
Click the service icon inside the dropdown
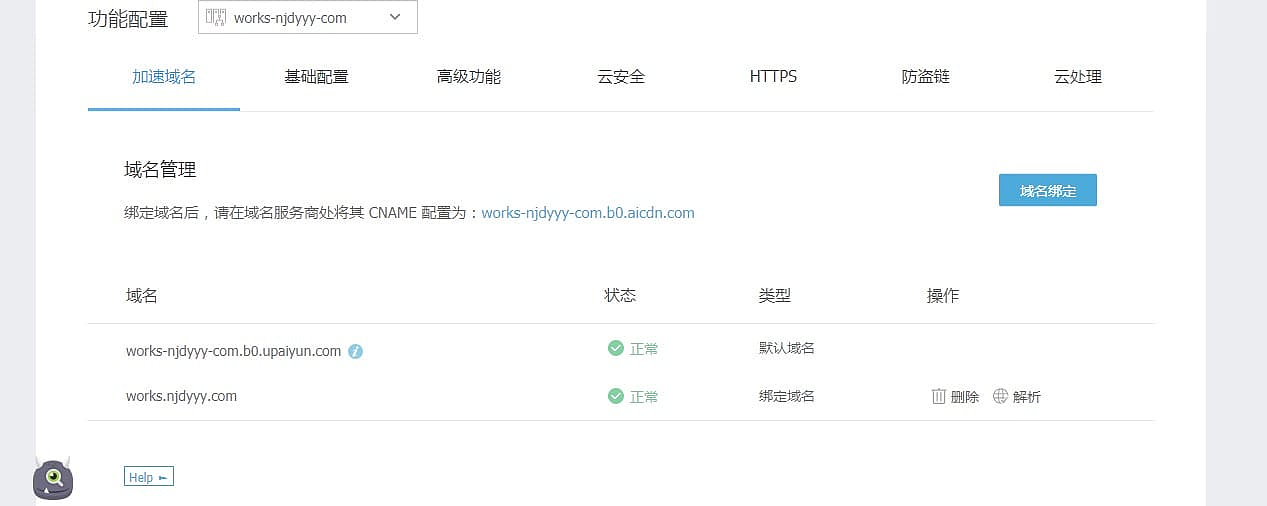[x=215, y=18]
